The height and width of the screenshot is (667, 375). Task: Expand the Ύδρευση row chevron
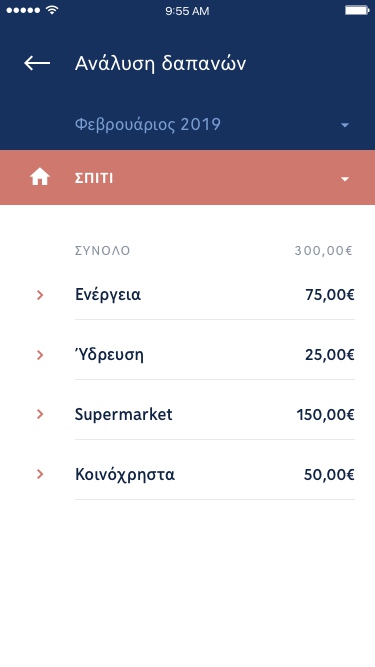point(40,355)
